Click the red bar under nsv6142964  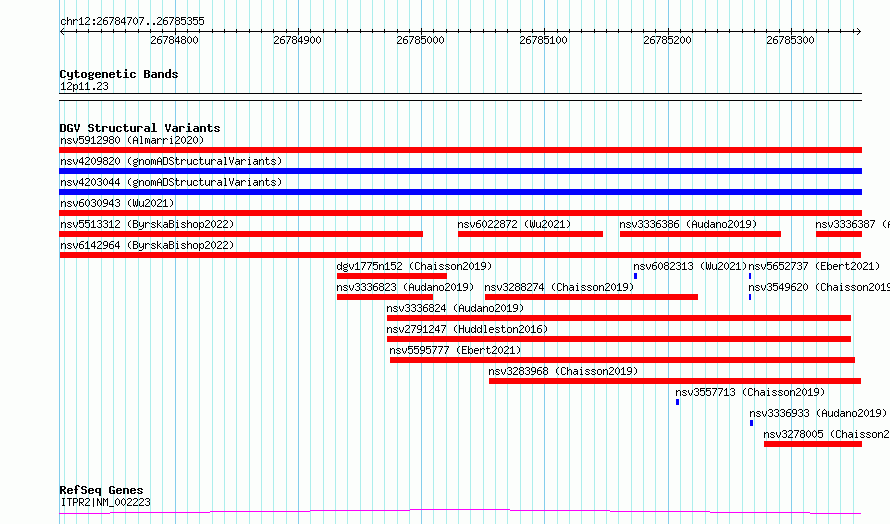point(460,255)
